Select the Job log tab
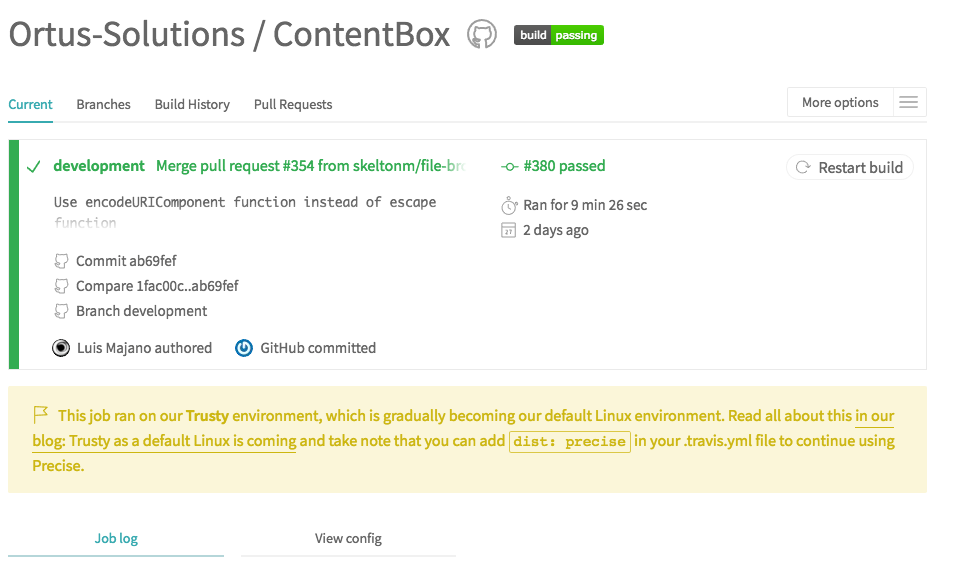Viewport: 978px width, 569px height. [116, 538]
